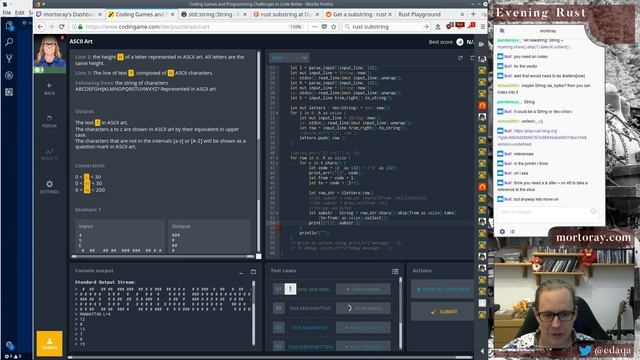The width and height of the screenshot is (640, 360).
Task: Open the RESULTS sidebar item
Action: coord(49,154)
